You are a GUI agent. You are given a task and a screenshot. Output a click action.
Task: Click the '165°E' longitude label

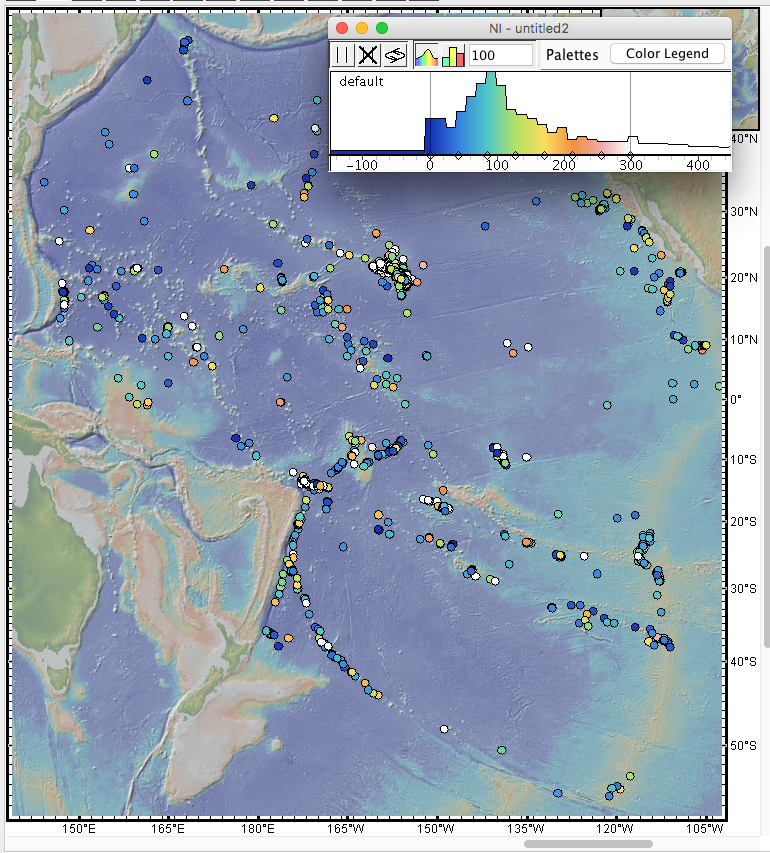point(168,829)
